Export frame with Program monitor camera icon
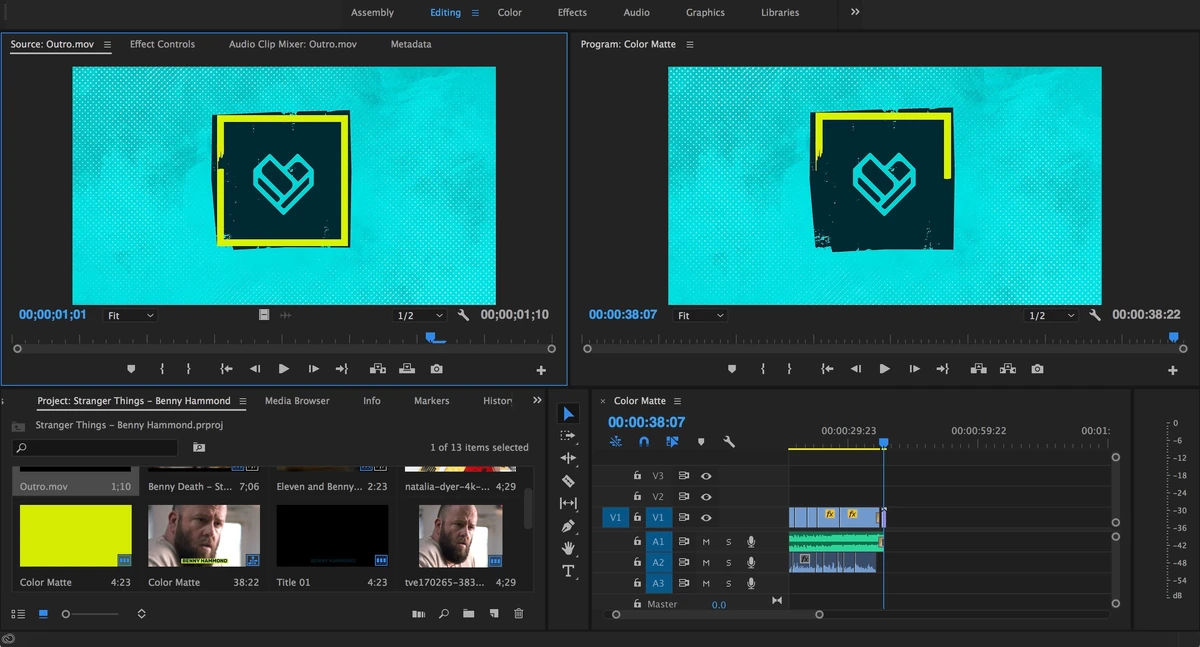The image size is (1200, 647). click(1037, 369)
